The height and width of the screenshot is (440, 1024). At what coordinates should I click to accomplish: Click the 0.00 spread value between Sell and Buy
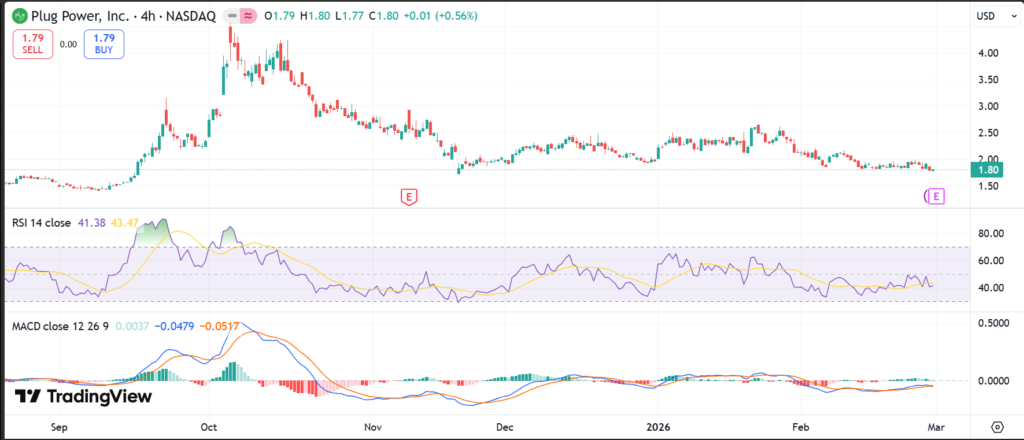tap(68, 44)
